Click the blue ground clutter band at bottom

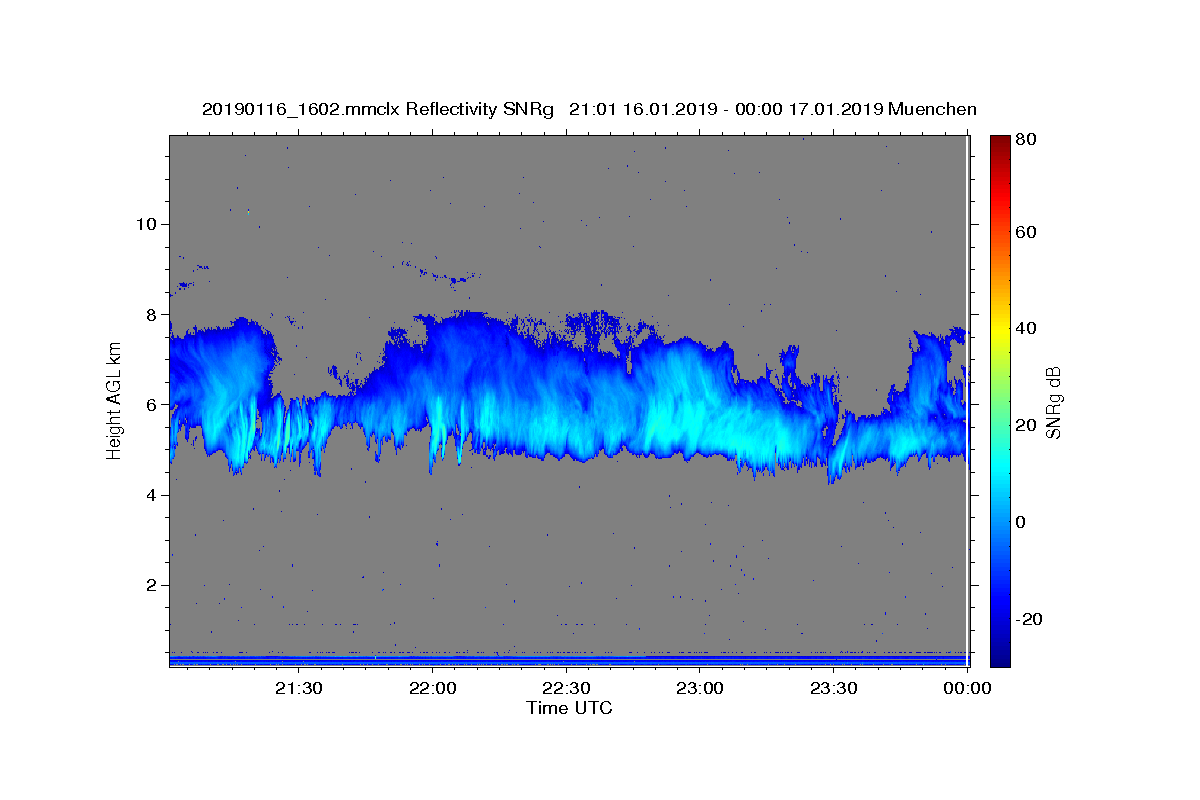coord(568,659)
